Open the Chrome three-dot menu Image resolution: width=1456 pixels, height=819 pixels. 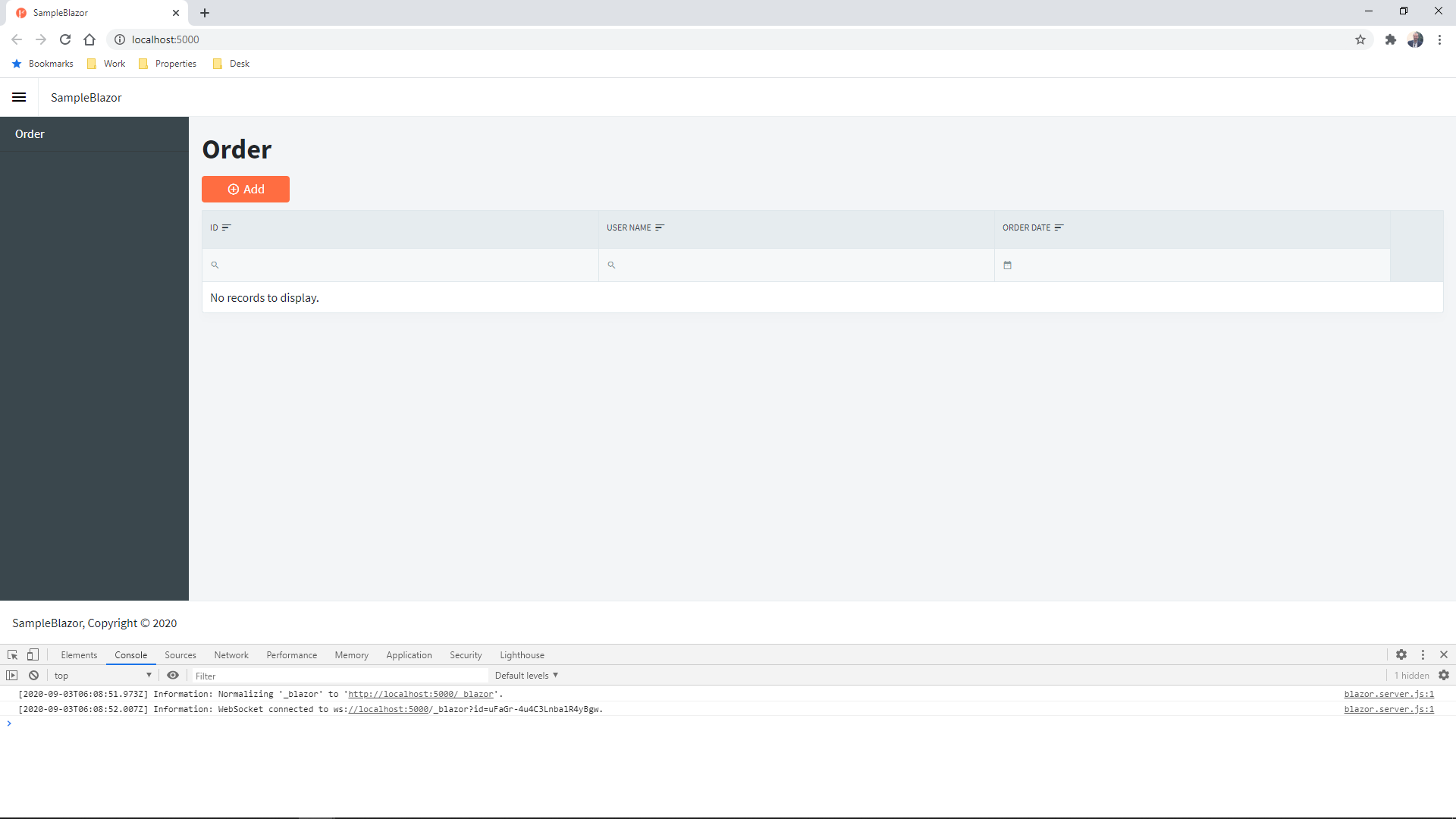pyautogui.click(x=1439, y=39)
